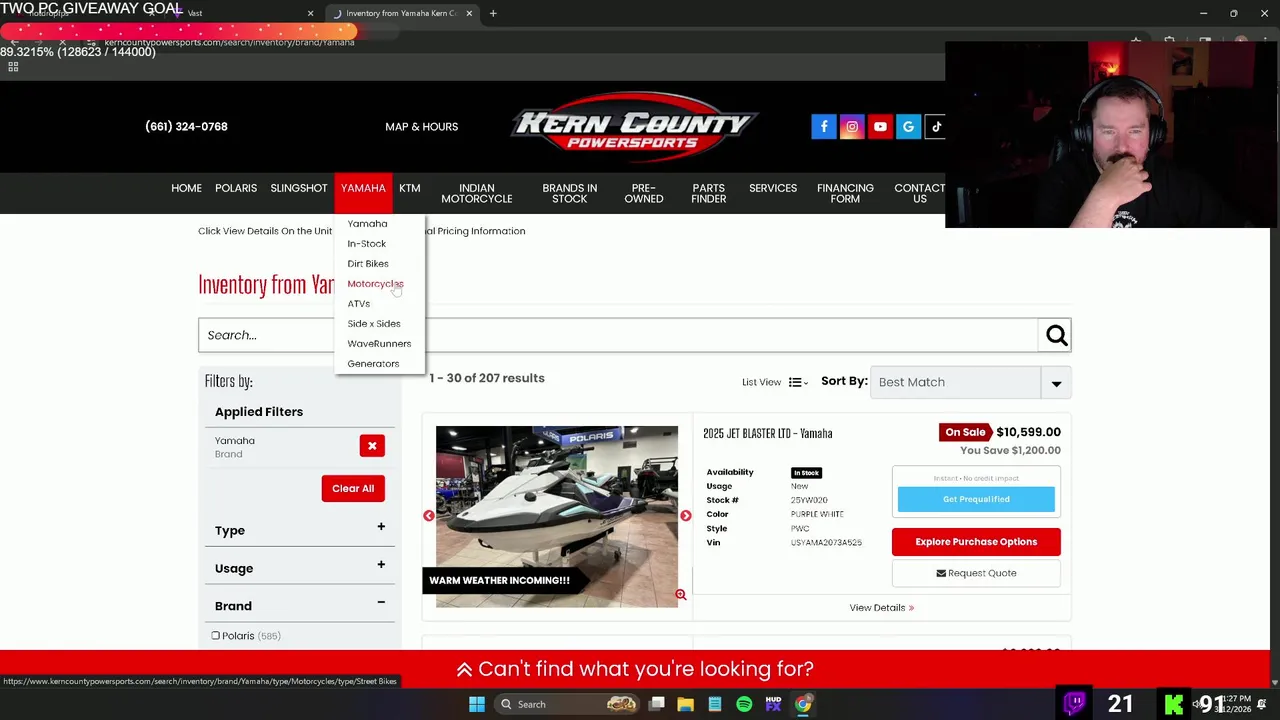This screenshot has width=1280, height=720.
Task: Open the Facebook social icon
Action: 824,126
